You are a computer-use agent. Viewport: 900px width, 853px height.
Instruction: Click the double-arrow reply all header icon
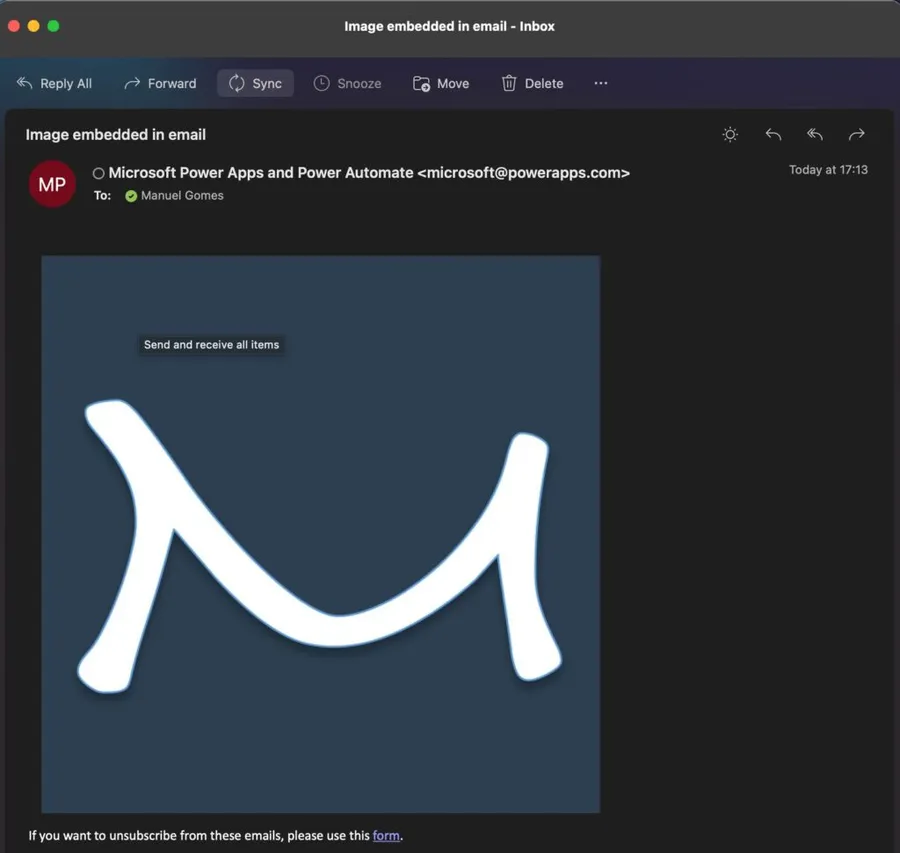(x=815, y=135)
